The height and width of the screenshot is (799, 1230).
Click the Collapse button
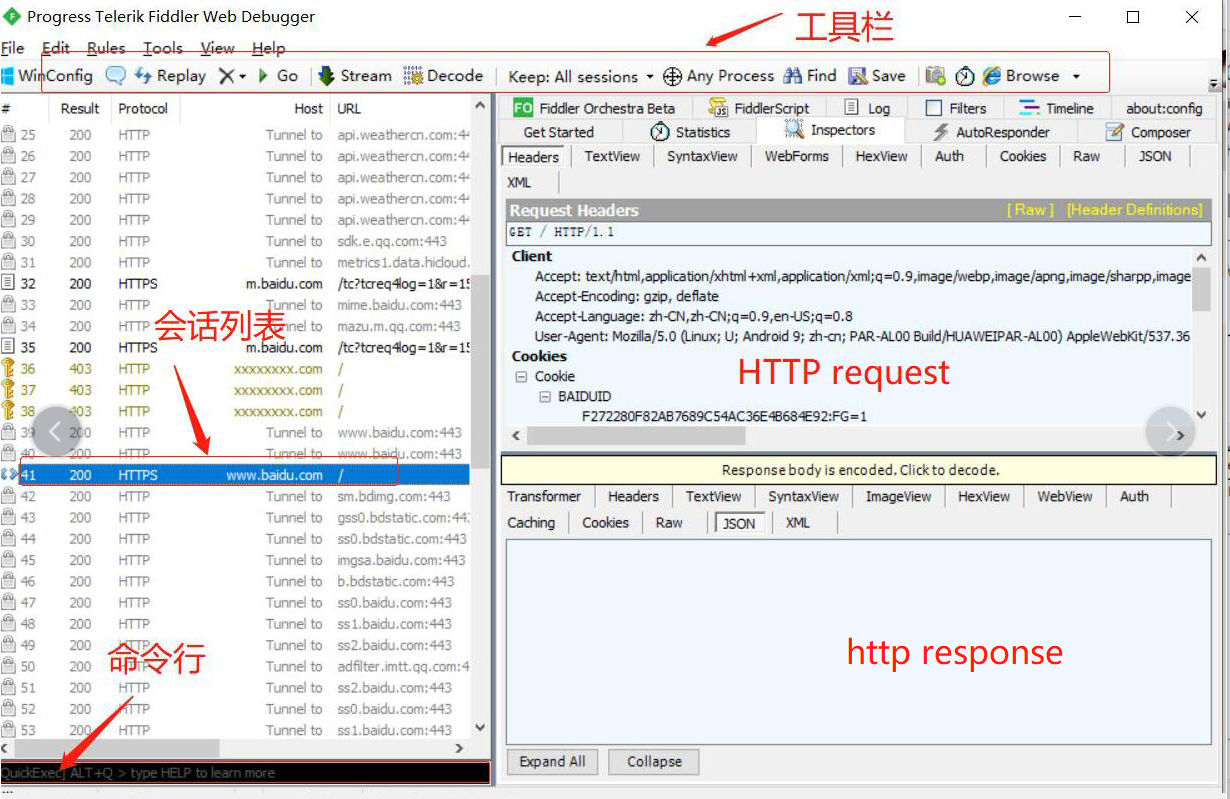coord(654,761)
